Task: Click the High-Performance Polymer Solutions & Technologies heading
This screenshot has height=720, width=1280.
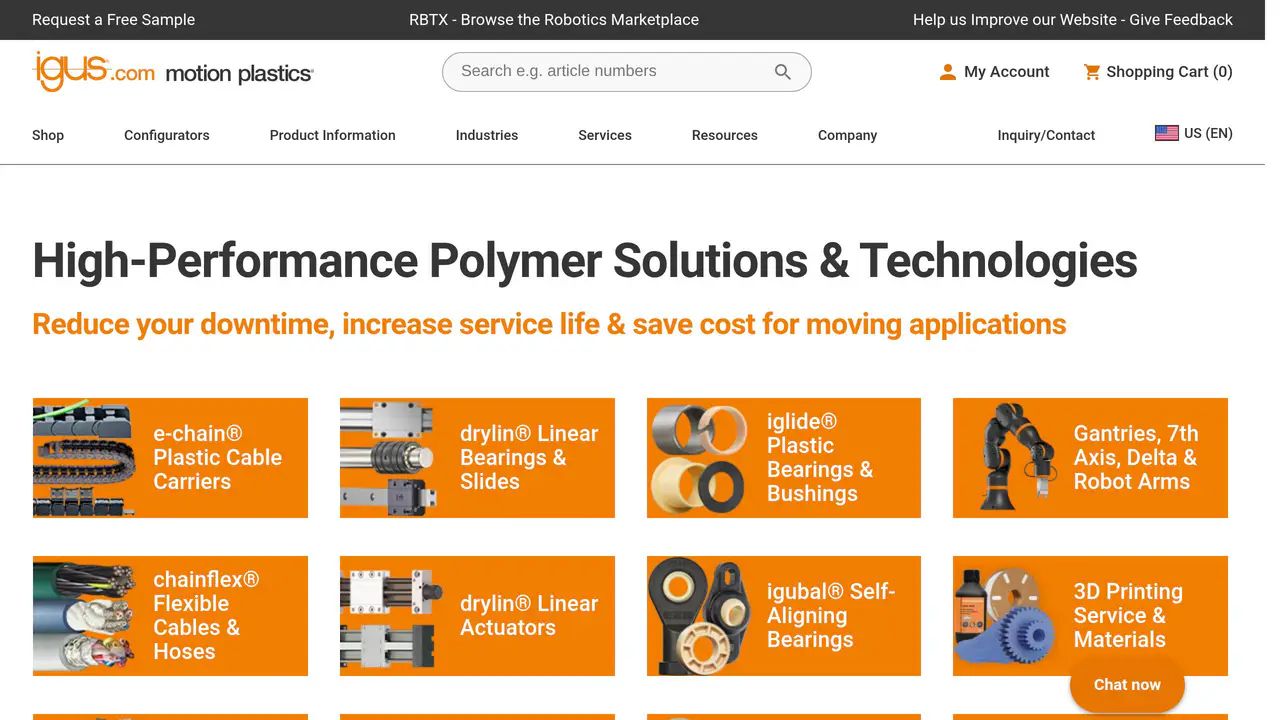Action: (585, 261)
